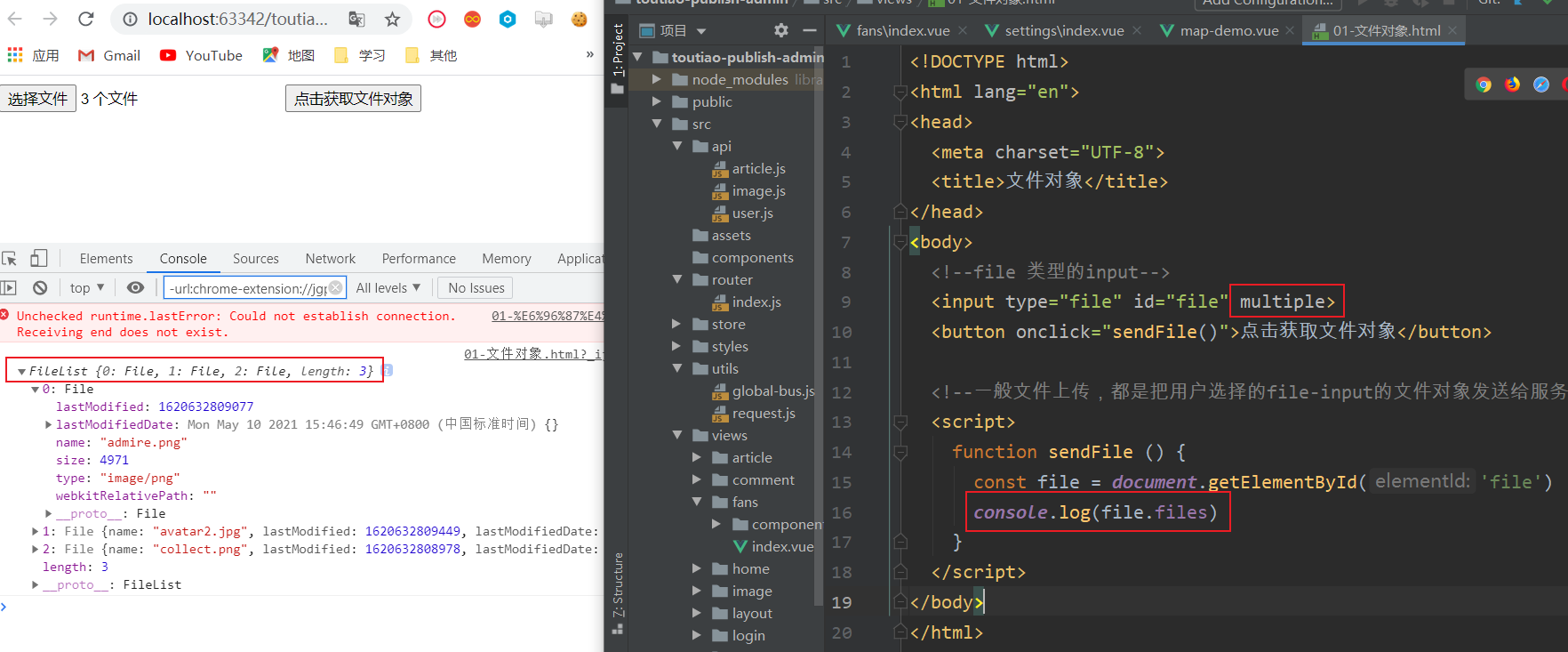This screenshot has height=652, width=1568.
Task: Click the browser back arrow
Action: (15, 19)
